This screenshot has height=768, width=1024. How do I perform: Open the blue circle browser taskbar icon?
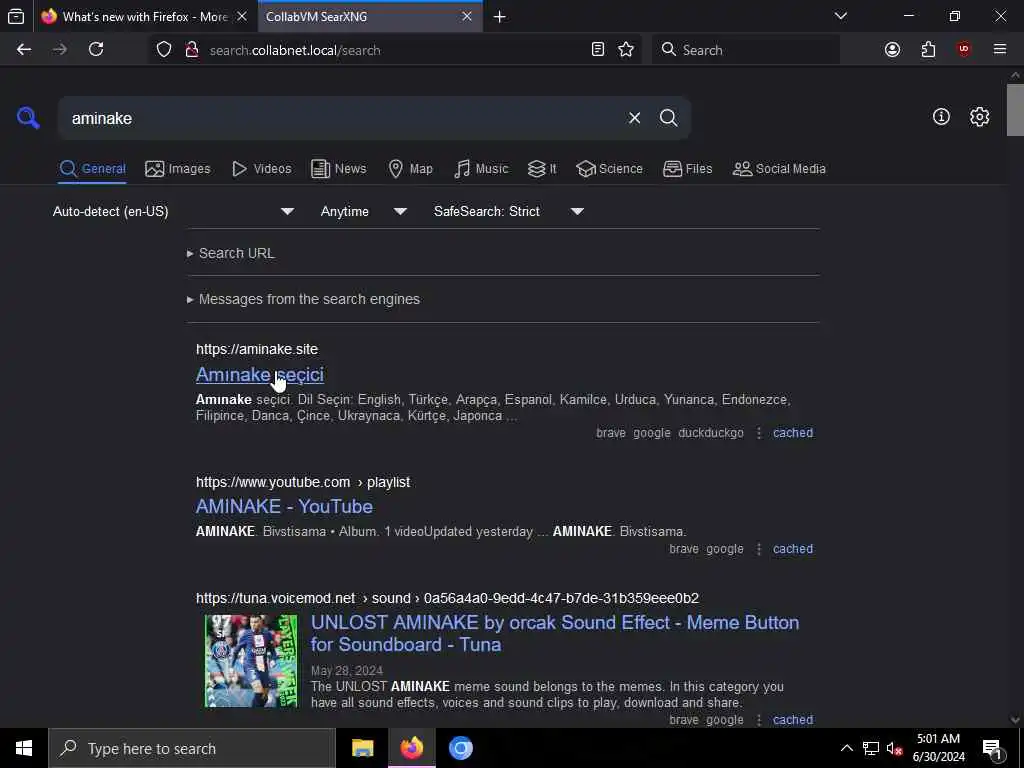tap(460, 748)
